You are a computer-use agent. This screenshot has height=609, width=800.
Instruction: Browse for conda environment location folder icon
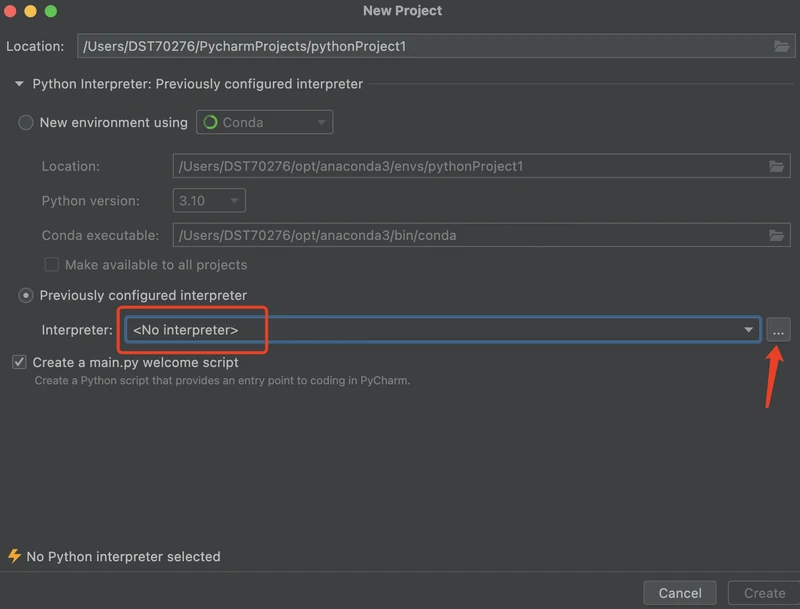[776, 166]
